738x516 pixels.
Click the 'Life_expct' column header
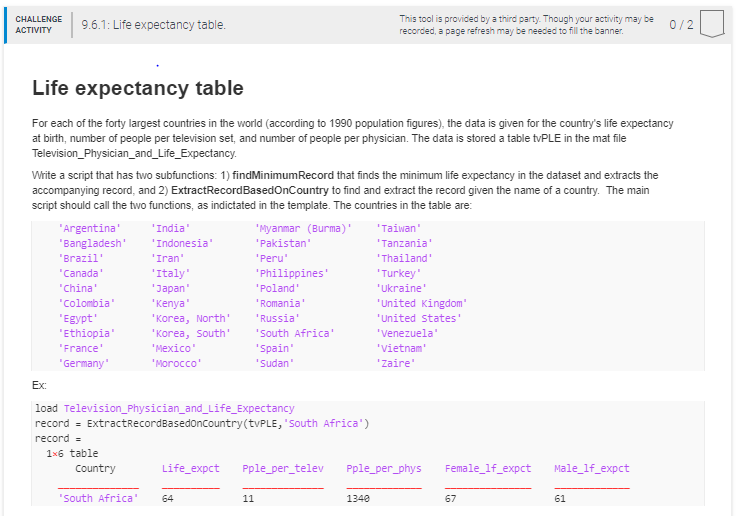[x=191, y=468]
